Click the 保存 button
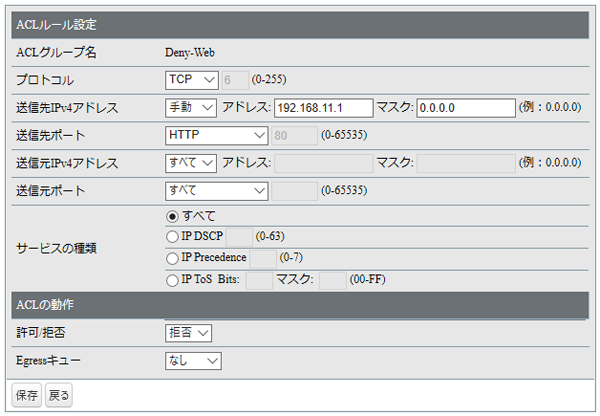 click(27, 395)
